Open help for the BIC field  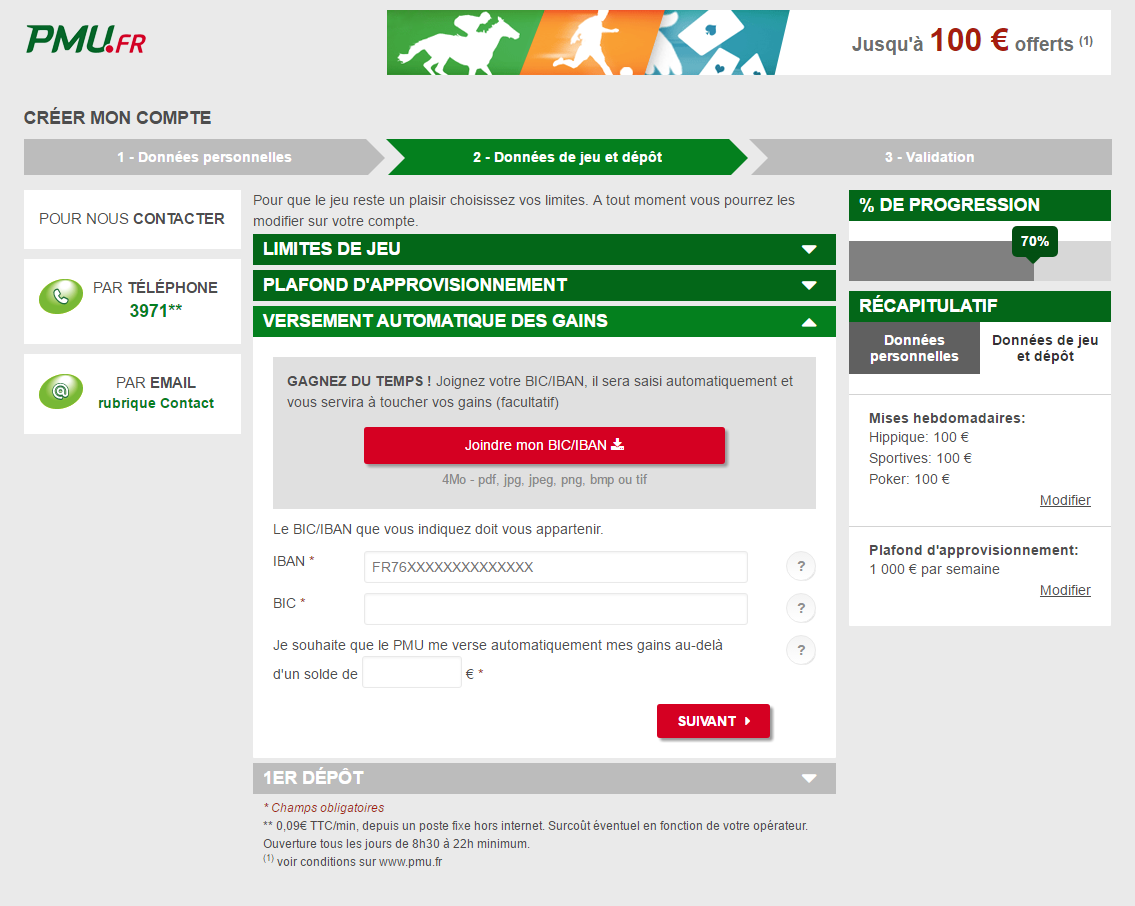800,608
